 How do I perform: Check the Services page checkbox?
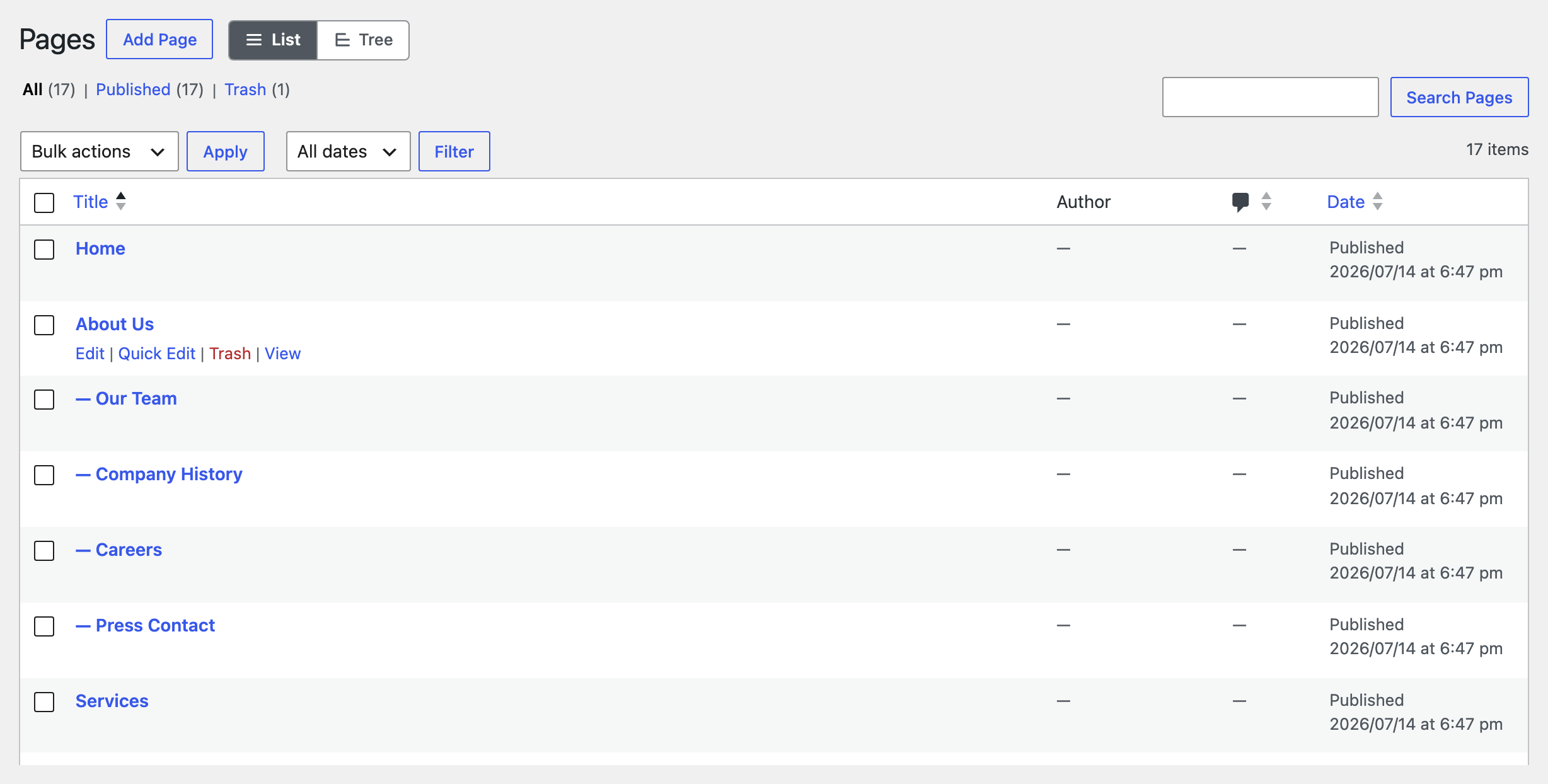click(44, 702)
